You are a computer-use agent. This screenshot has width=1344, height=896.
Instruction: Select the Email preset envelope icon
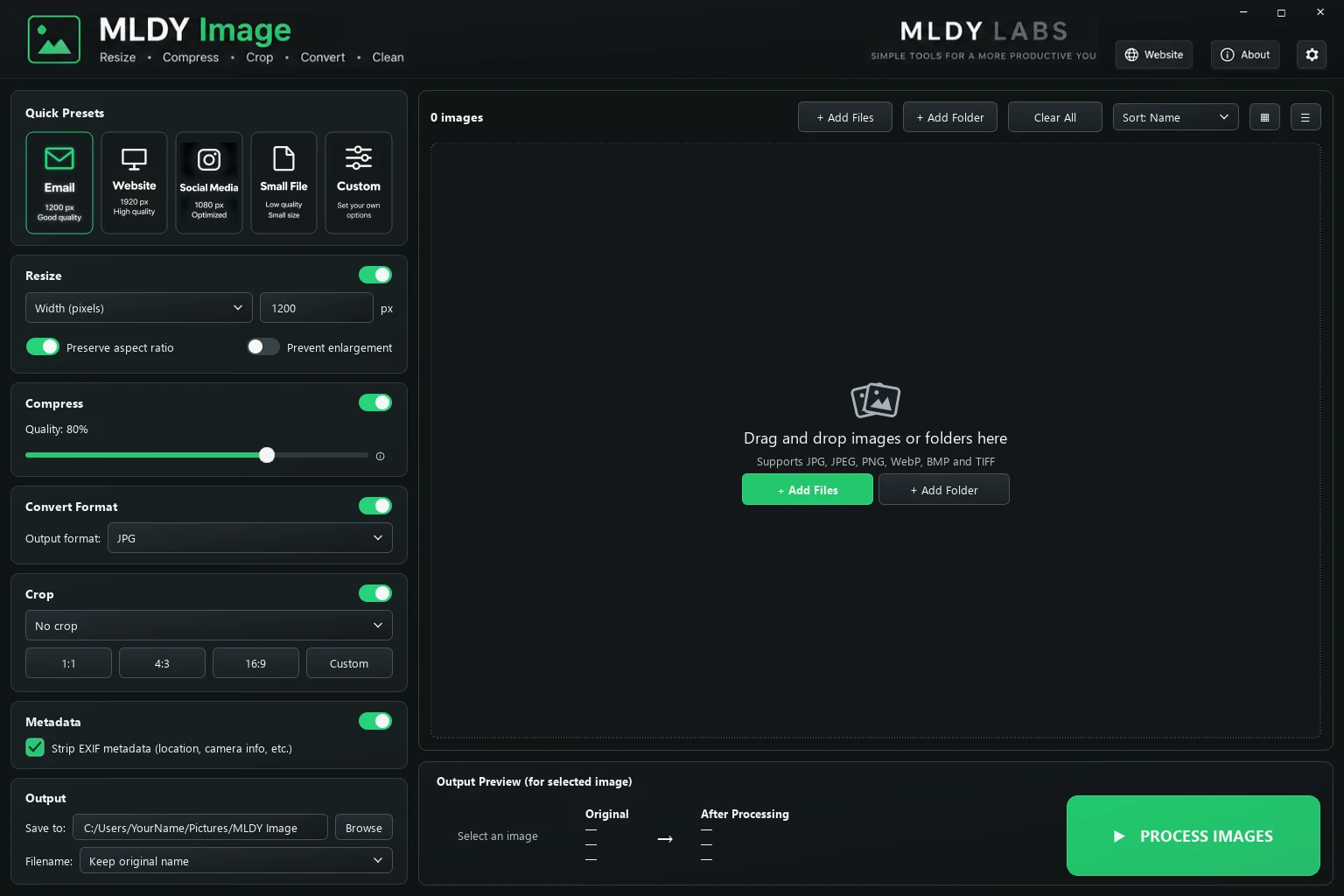pos(59,158)
